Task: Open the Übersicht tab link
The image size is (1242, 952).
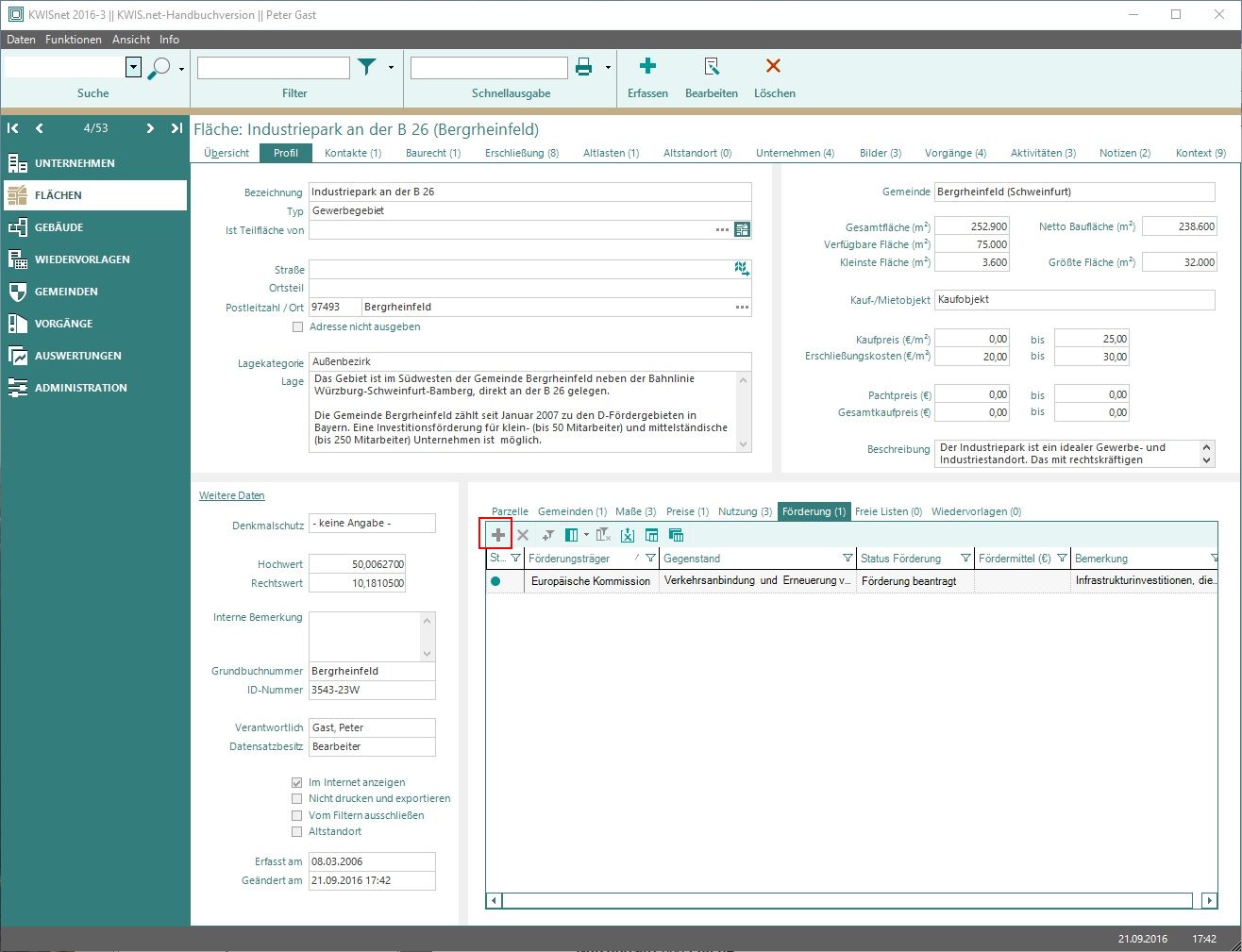Action: (x=227, y=153)
